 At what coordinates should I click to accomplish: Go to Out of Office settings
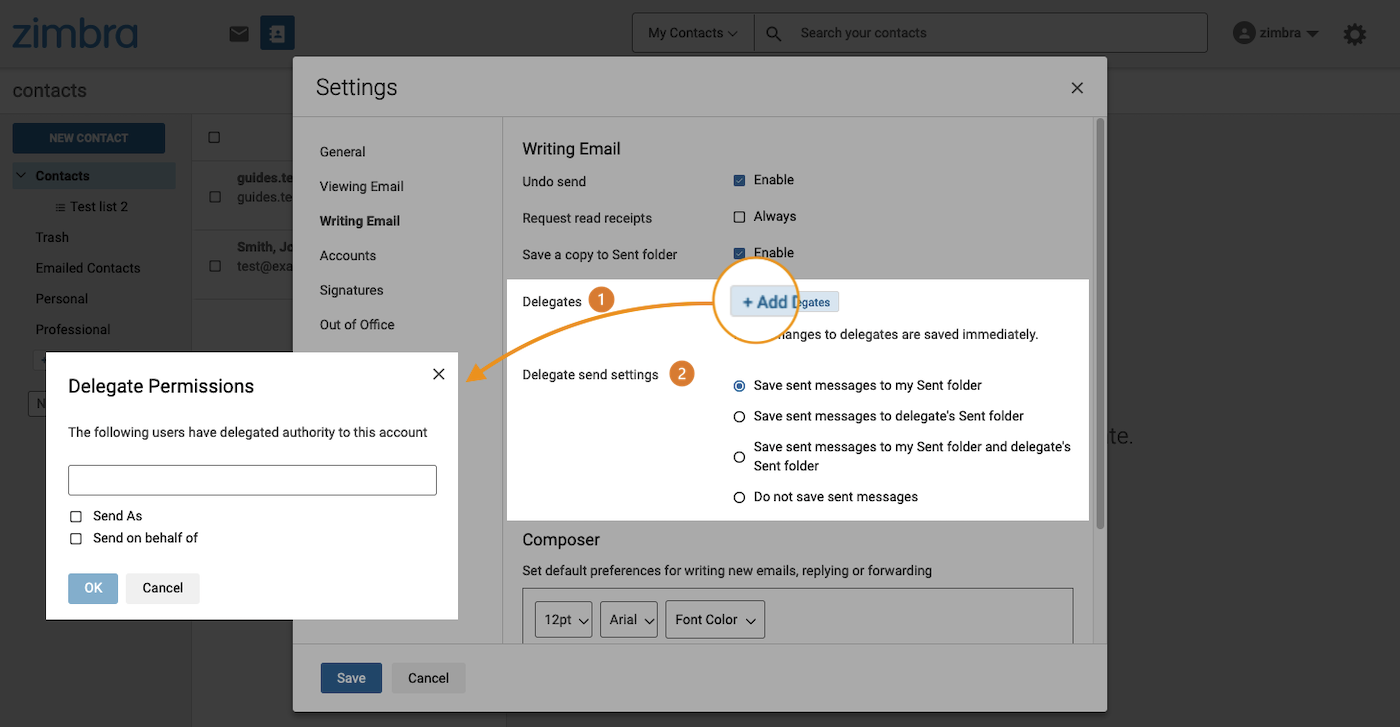click(357, 325)
